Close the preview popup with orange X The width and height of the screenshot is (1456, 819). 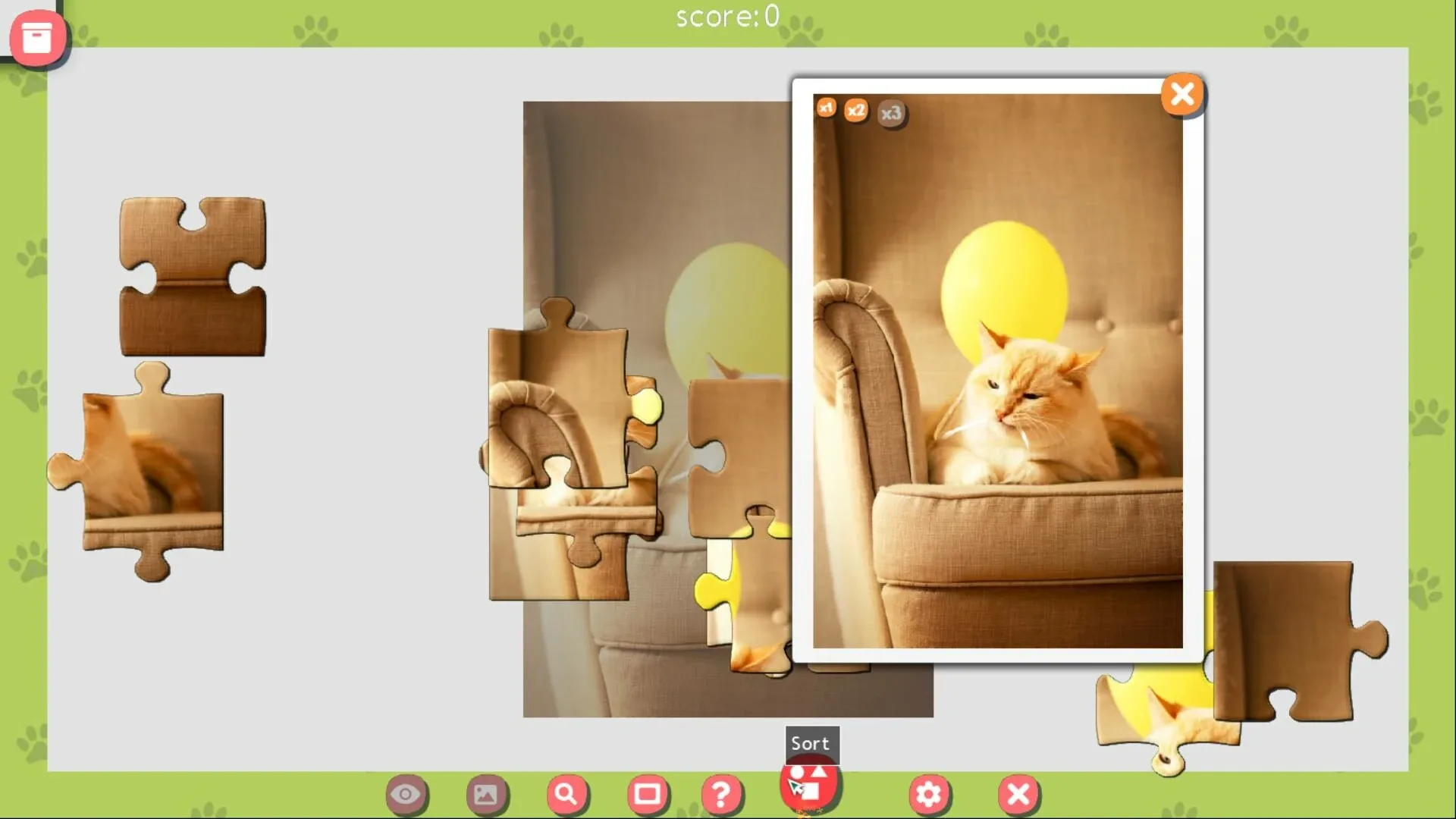pyautogui.click(x=1181, y=95)
